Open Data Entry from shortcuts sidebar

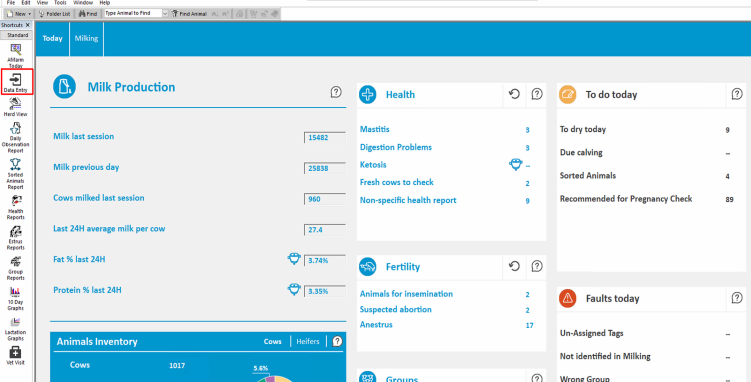(x=16, y=82)
